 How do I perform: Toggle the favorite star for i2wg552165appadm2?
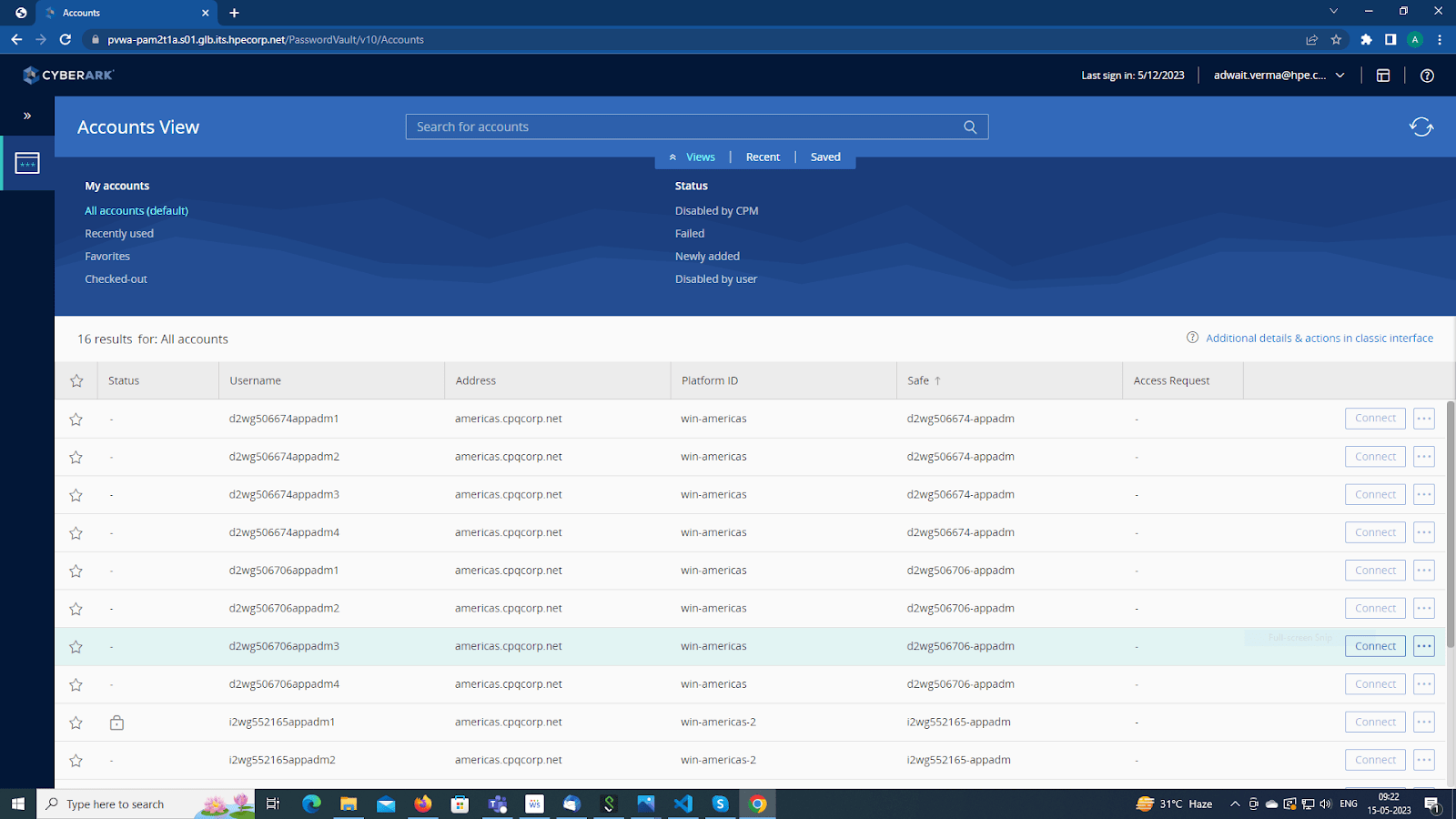pyautogui.click(x=76, y=760)
